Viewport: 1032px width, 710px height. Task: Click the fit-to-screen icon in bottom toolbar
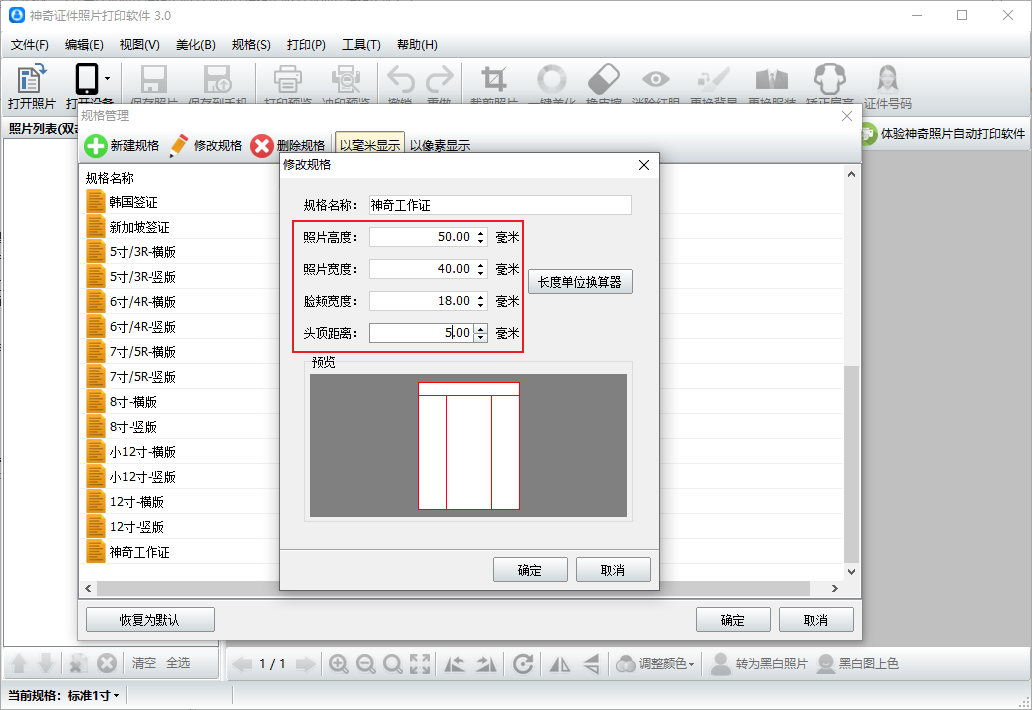(420, 664)
